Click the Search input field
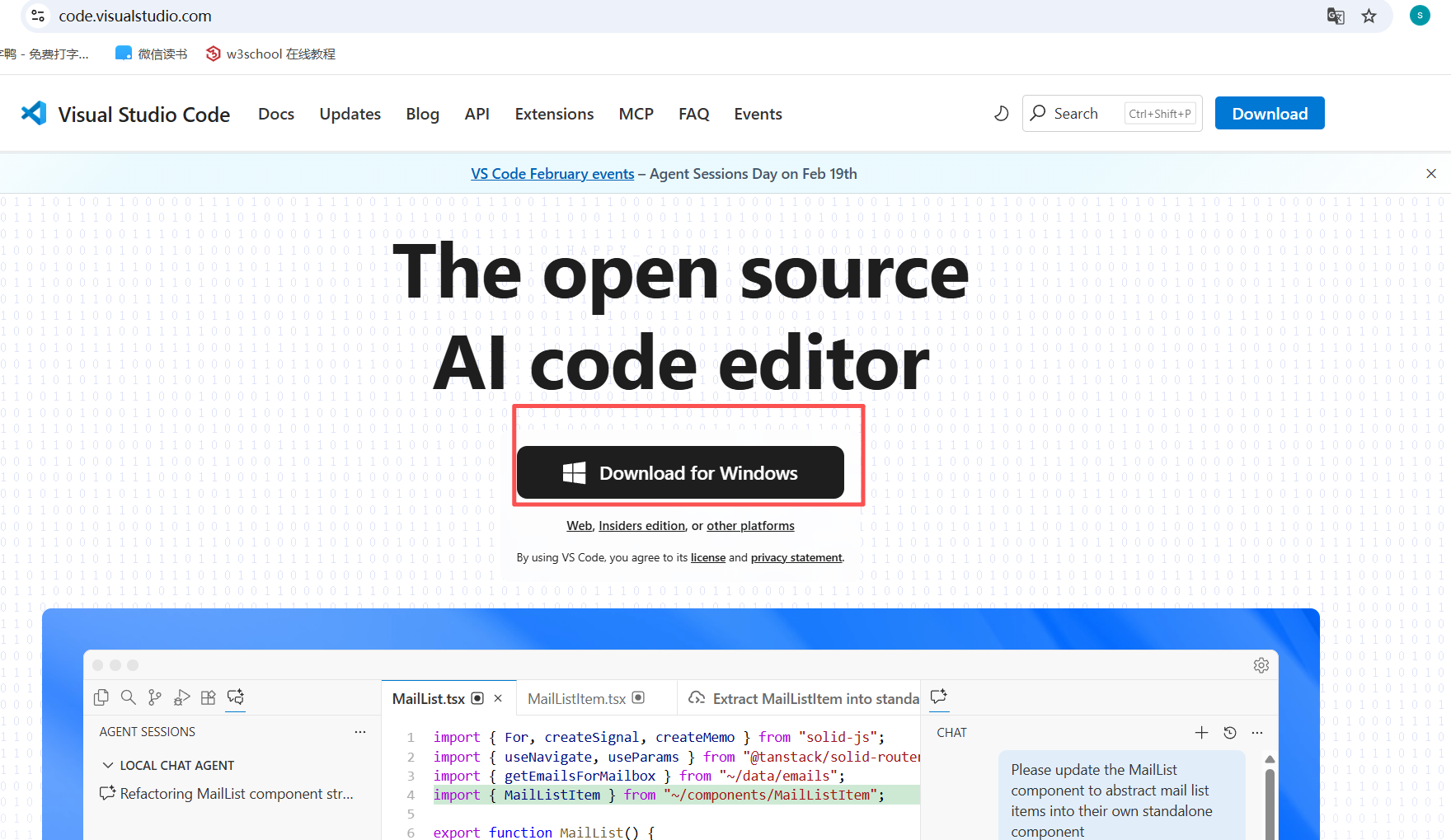The image size is (1451, 840). 1112,113
